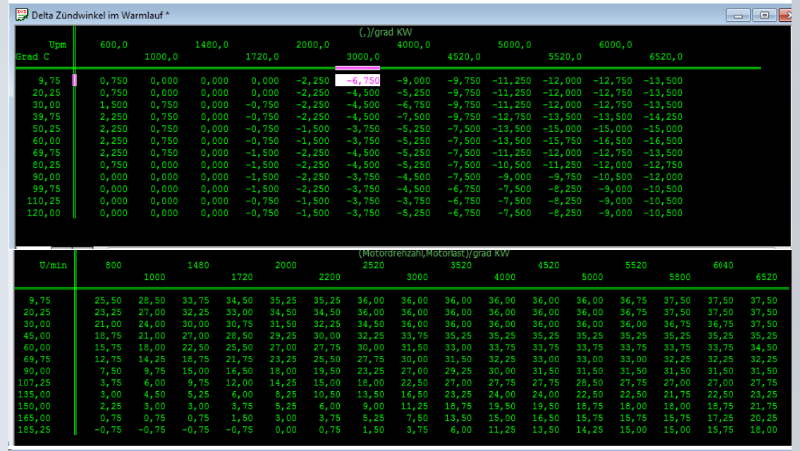The width and height of the screenshot is (800, 451).
Task: Click the 3000,0 Upm column header in upper table
Action: 363,57
